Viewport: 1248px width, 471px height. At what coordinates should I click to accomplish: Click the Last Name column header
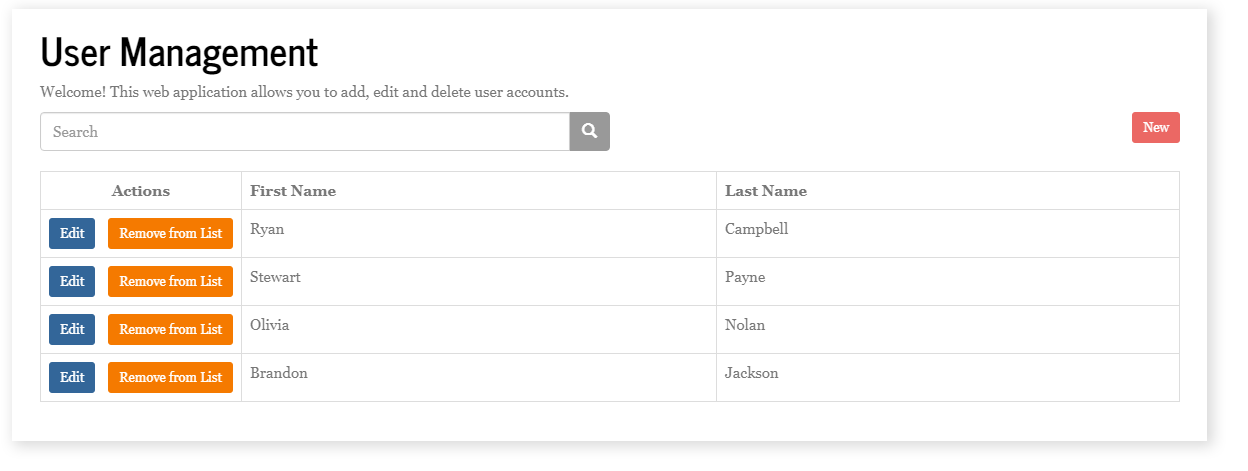[765, 191]
